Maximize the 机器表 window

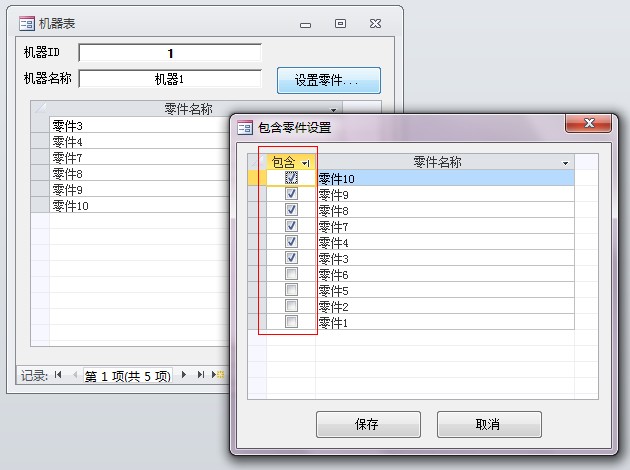point(340,24)
